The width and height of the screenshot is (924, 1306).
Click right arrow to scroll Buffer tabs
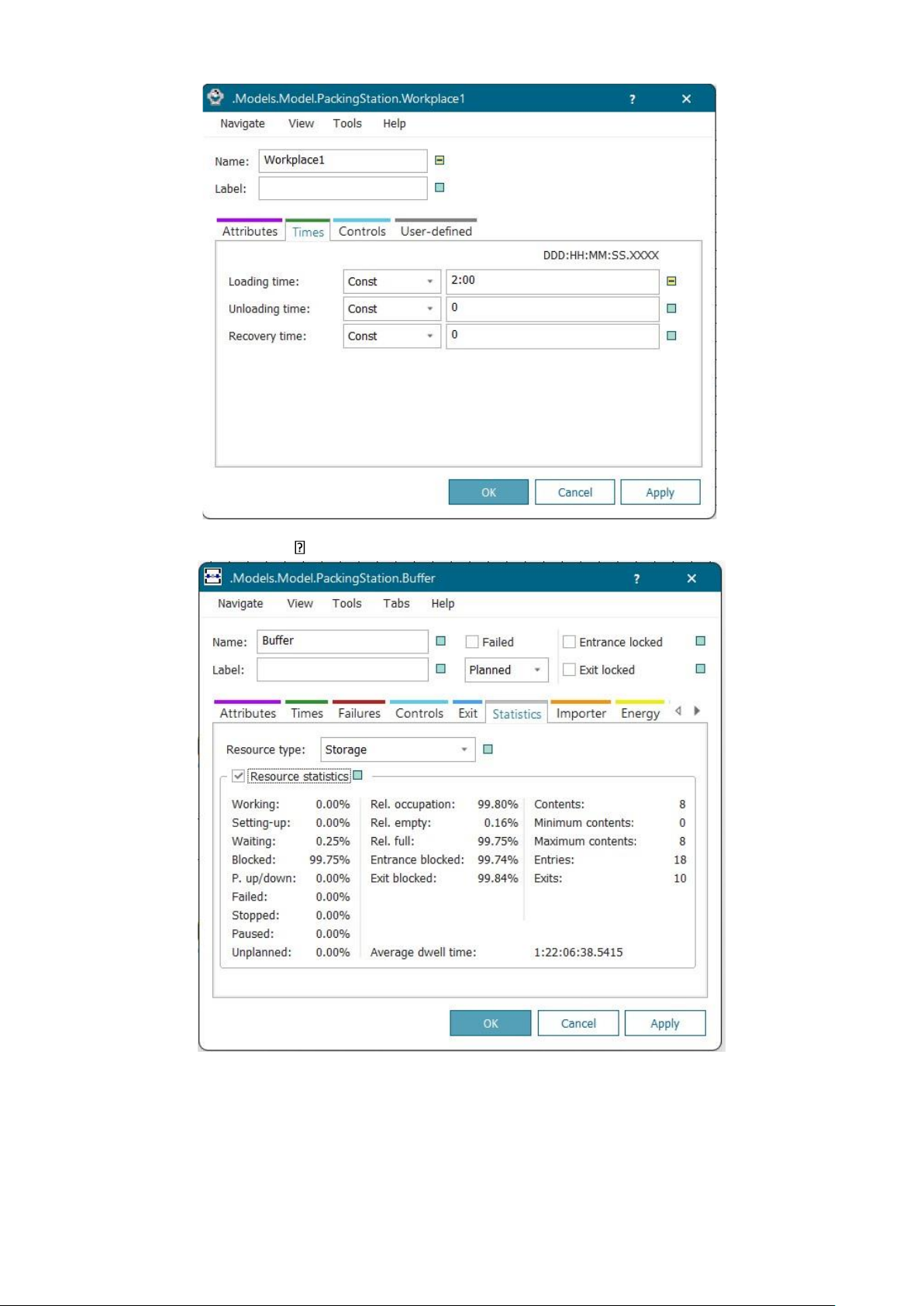pyautogui.click(x=697, y=711)
